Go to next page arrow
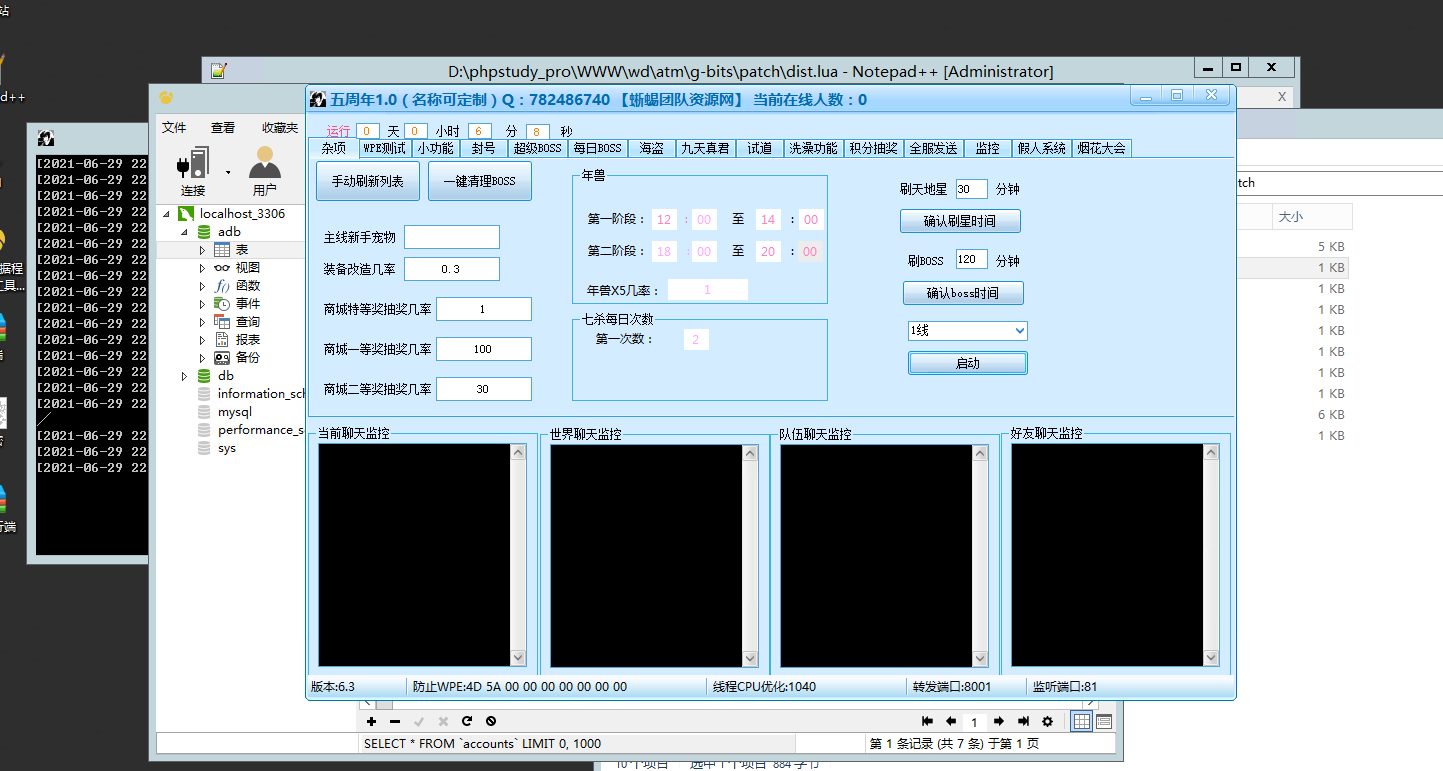 (x=999, y=721)
